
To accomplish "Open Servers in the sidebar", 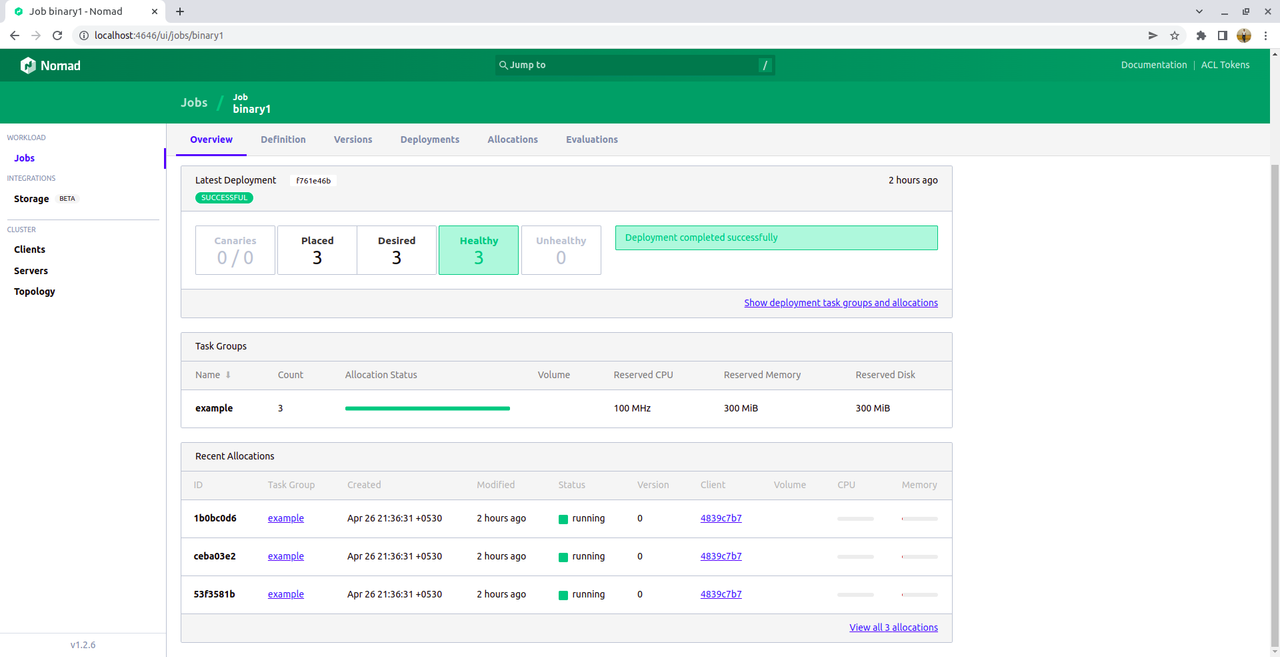I will 31,271.
